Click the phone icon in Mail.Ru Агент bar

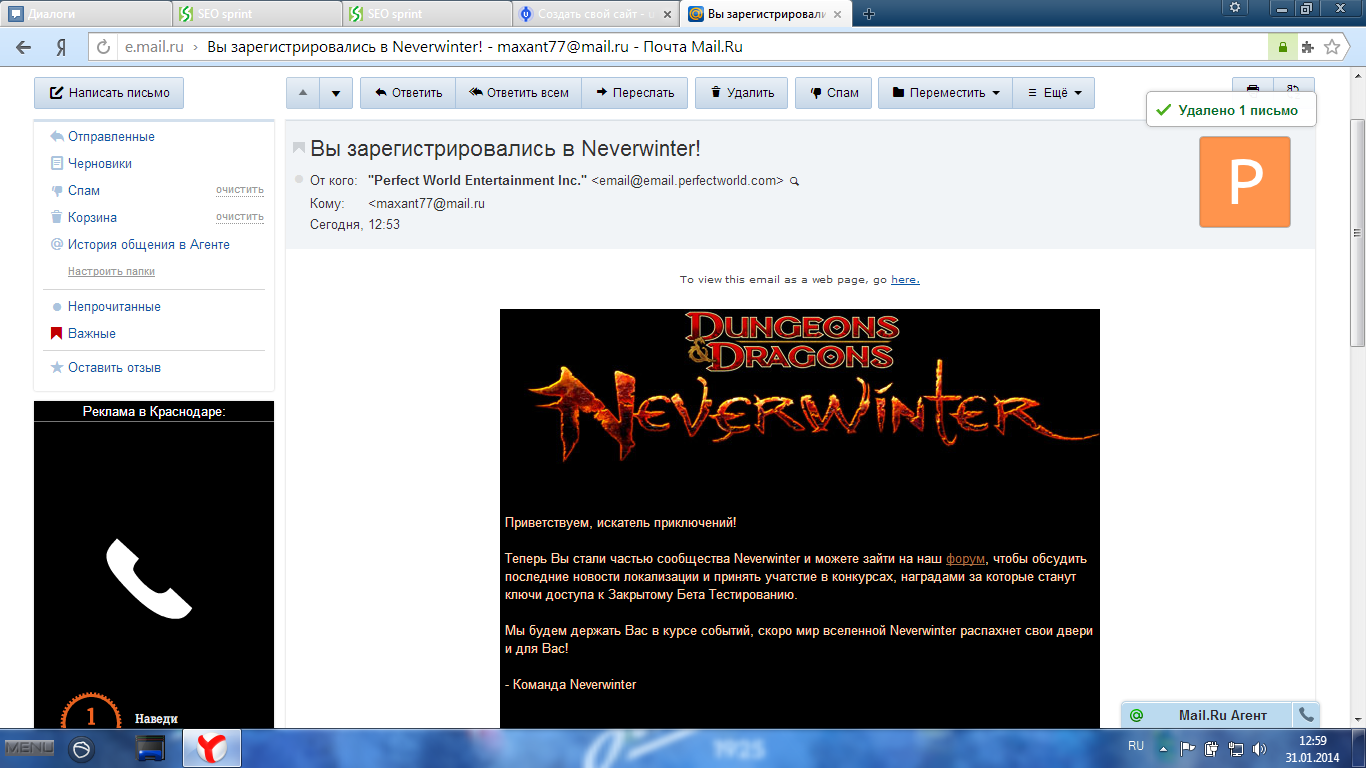tap(1305, 715)
